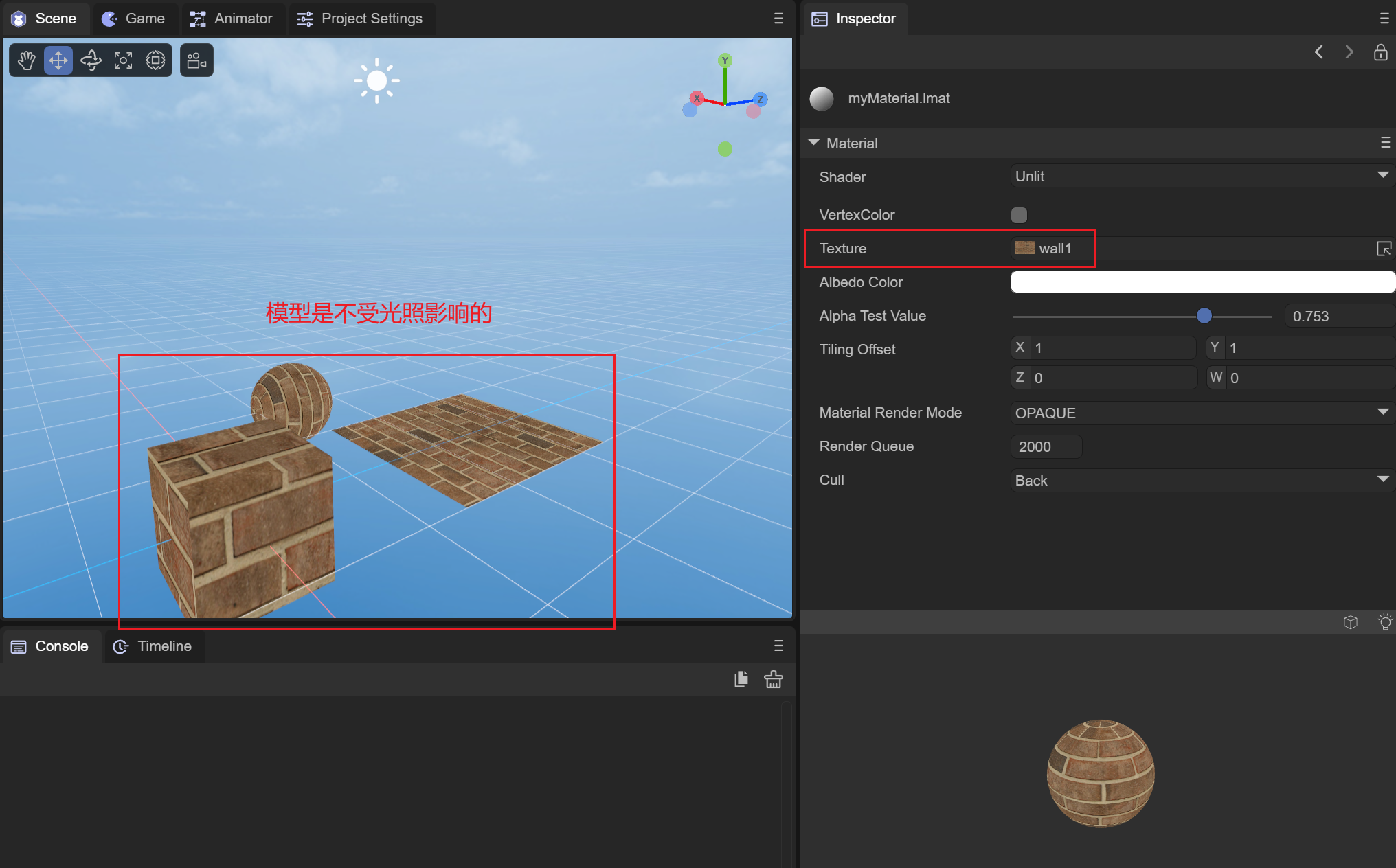The width and height of the screenshot is (1396, 868).
Task: Switch preview mesh with cube icon
Action: point(1350,622)
